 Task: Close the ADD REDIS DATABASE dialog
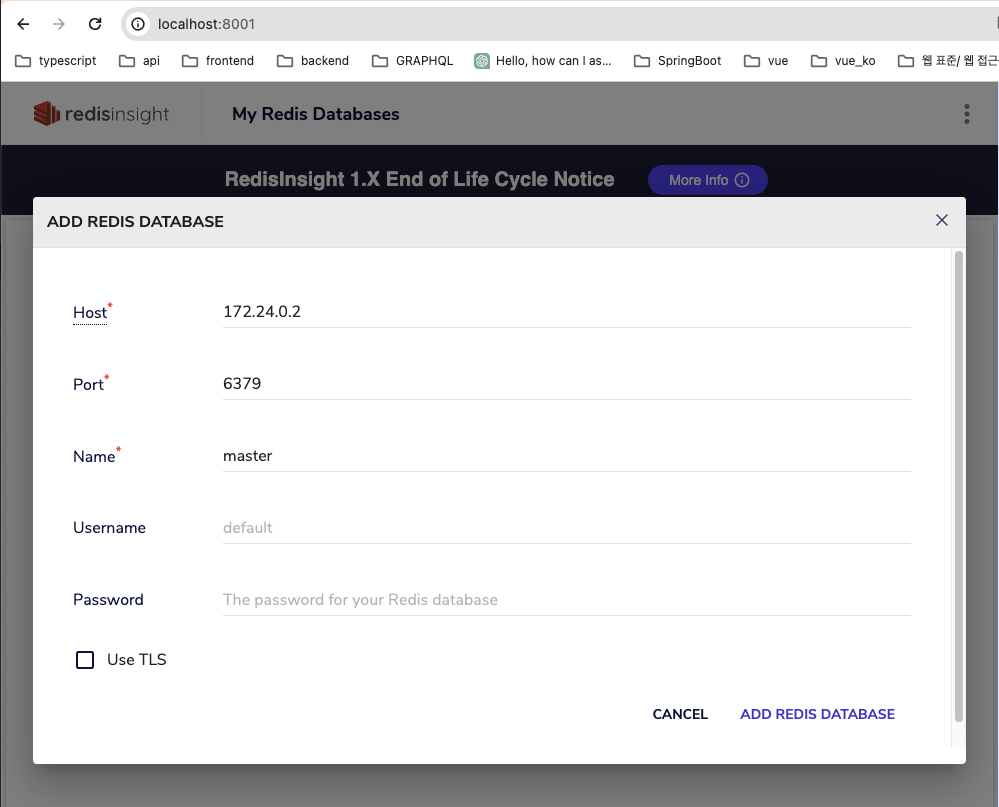(941, 220)
